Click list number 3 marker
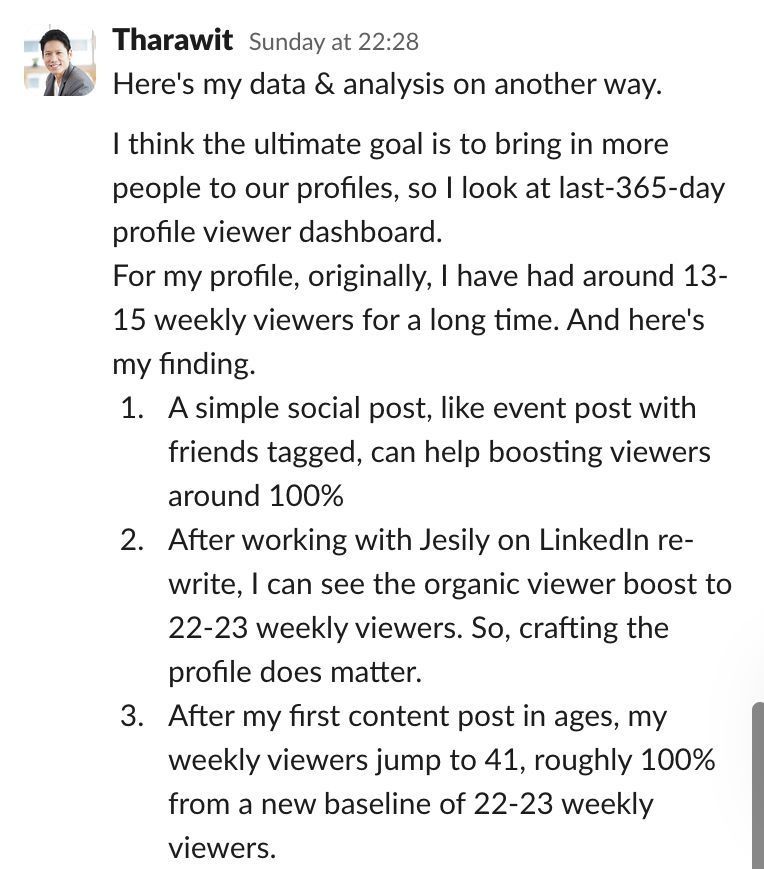Image resolution: width=764 pixels, height=869 pixels. coord(132,716)
